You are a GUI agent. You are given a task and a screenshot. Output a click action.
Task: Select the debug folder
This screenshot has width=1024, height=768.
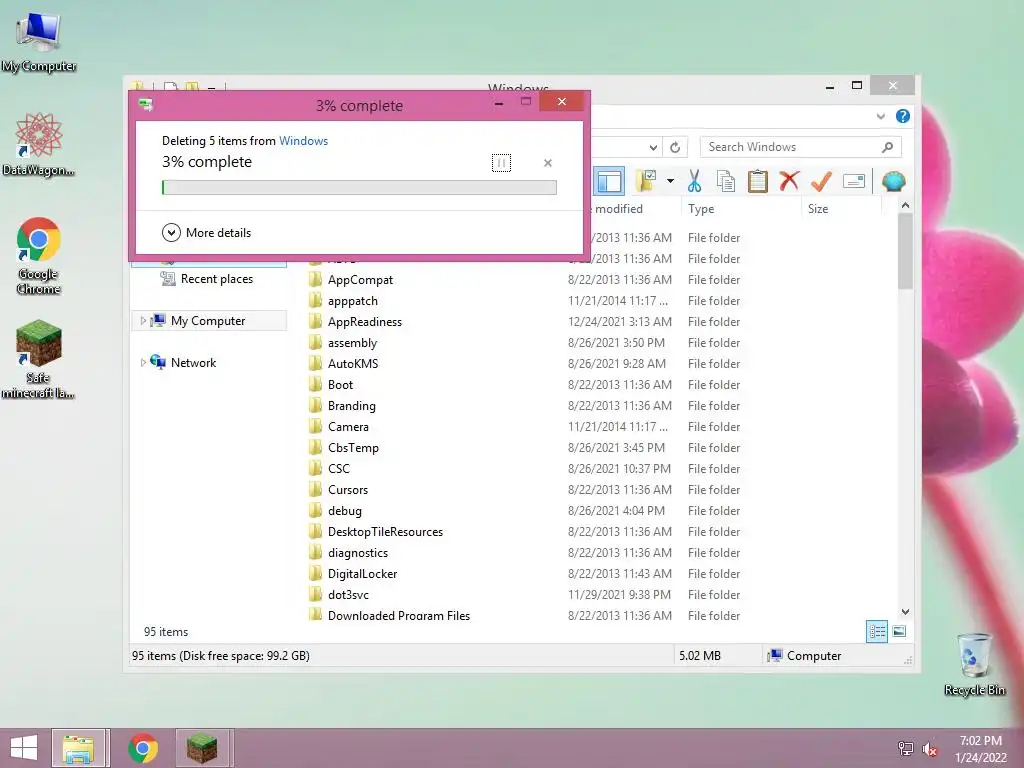[x=344, y=511]
